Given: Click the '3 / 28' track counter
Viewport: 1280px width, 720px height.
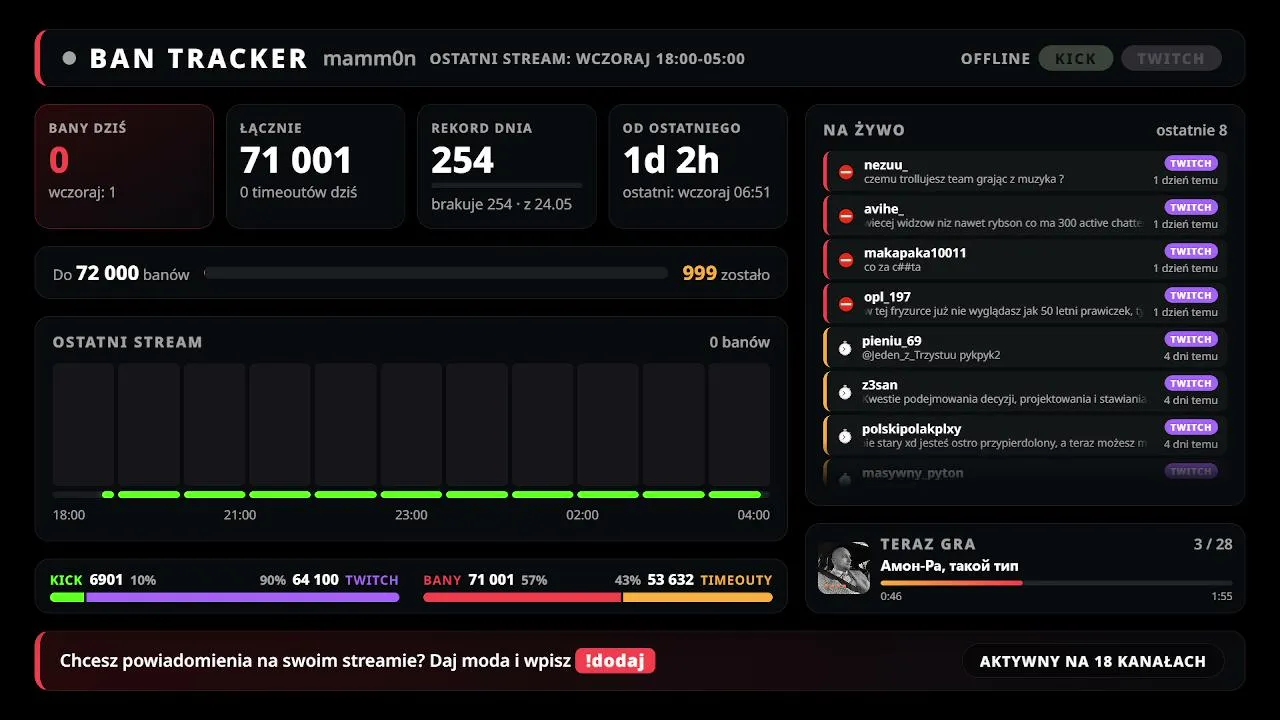Looking at the screenshot, I should point(1213,544).
